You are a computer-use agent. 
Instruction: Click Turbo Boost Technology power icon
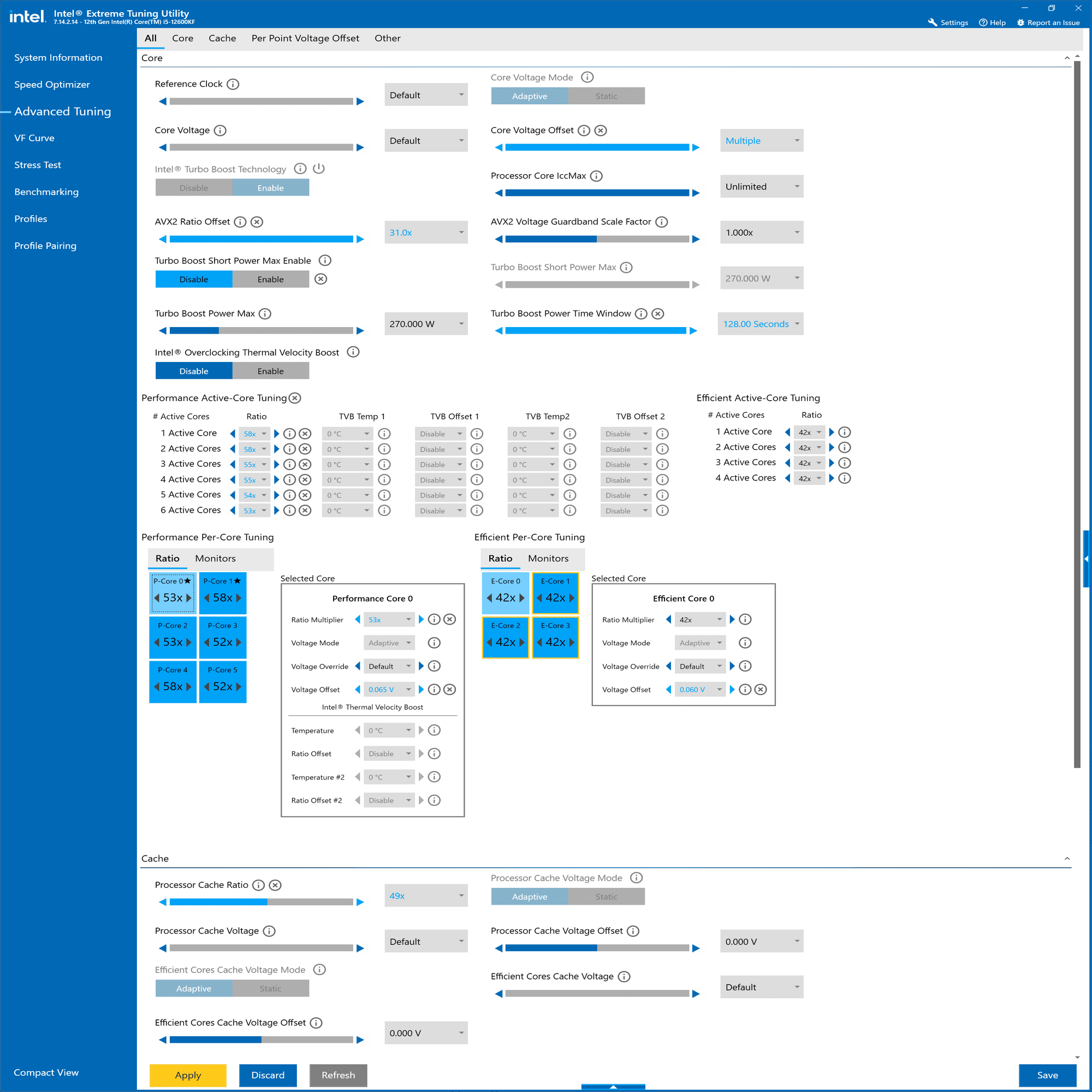[x=319, y=168]
